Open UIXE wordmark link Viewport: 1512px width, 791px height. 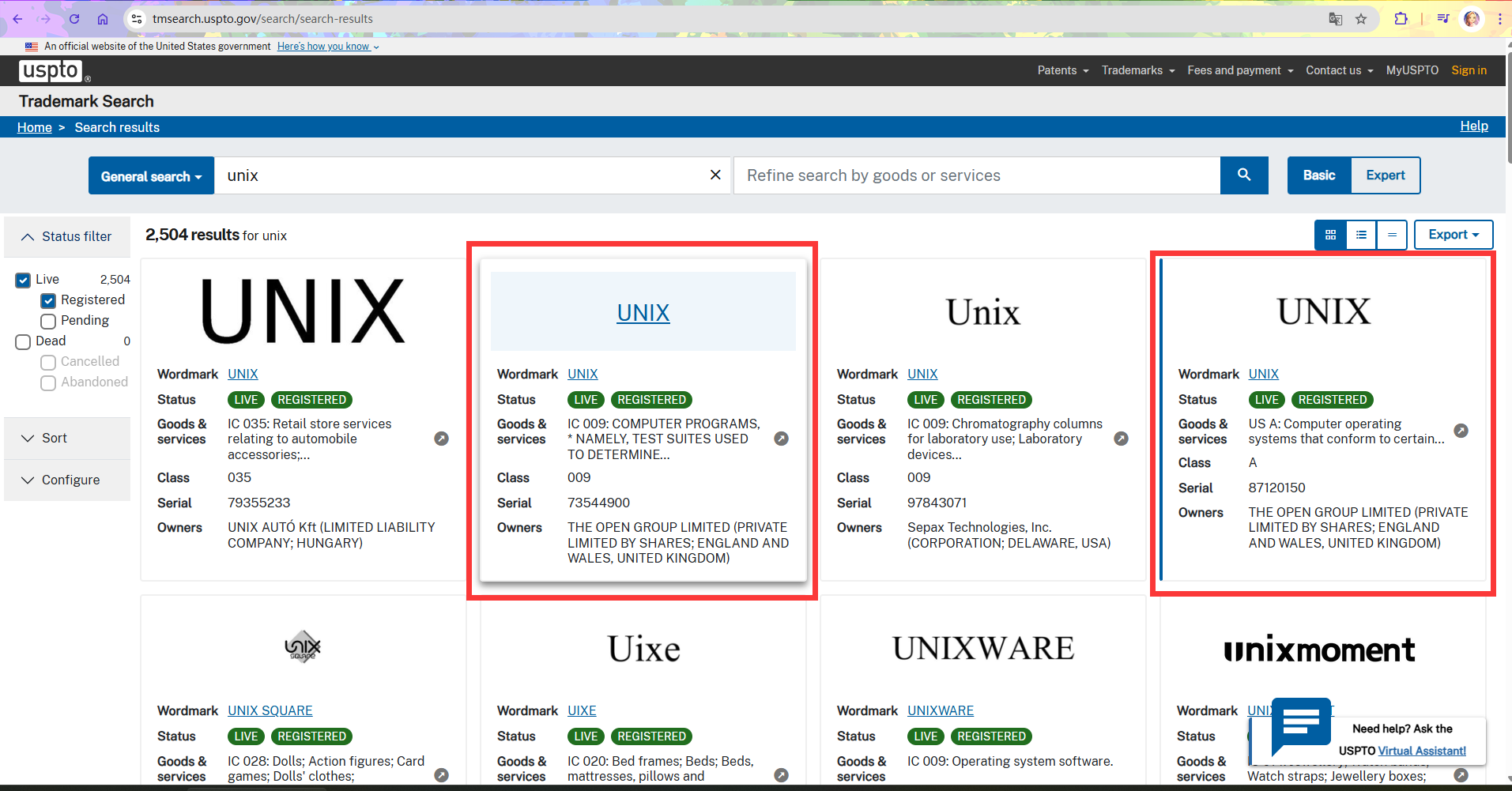pos(582,710)
